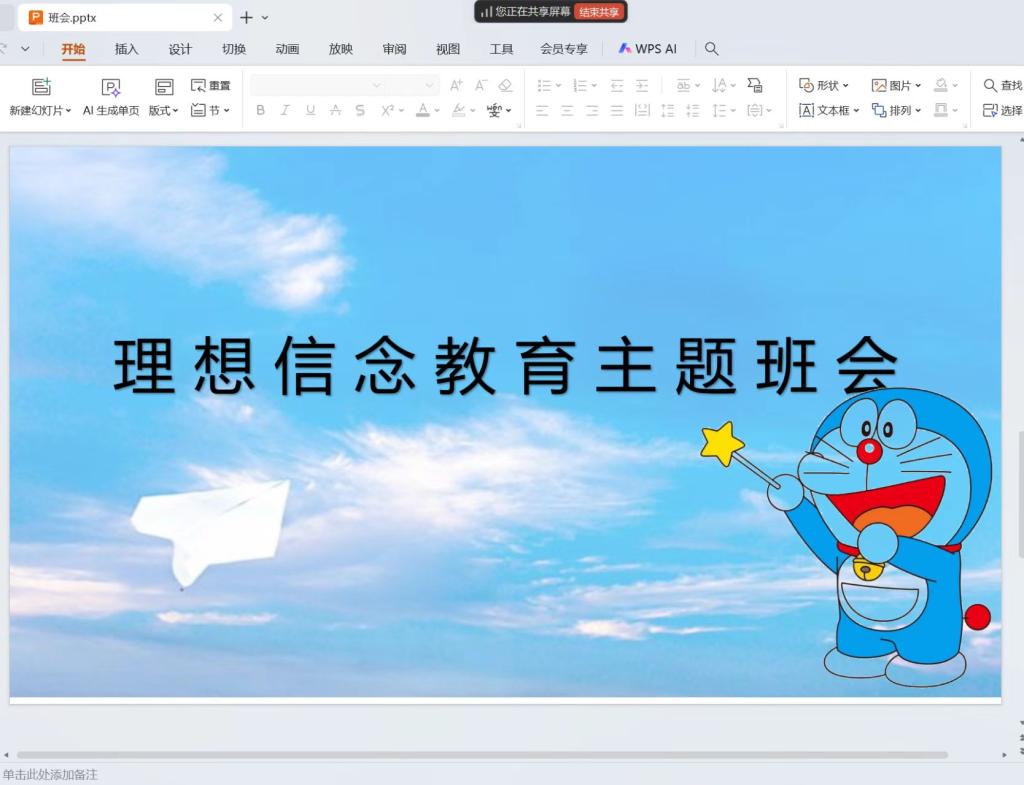Toggle center text alignment
1024x785 pixels.
[x=567, y=110]
